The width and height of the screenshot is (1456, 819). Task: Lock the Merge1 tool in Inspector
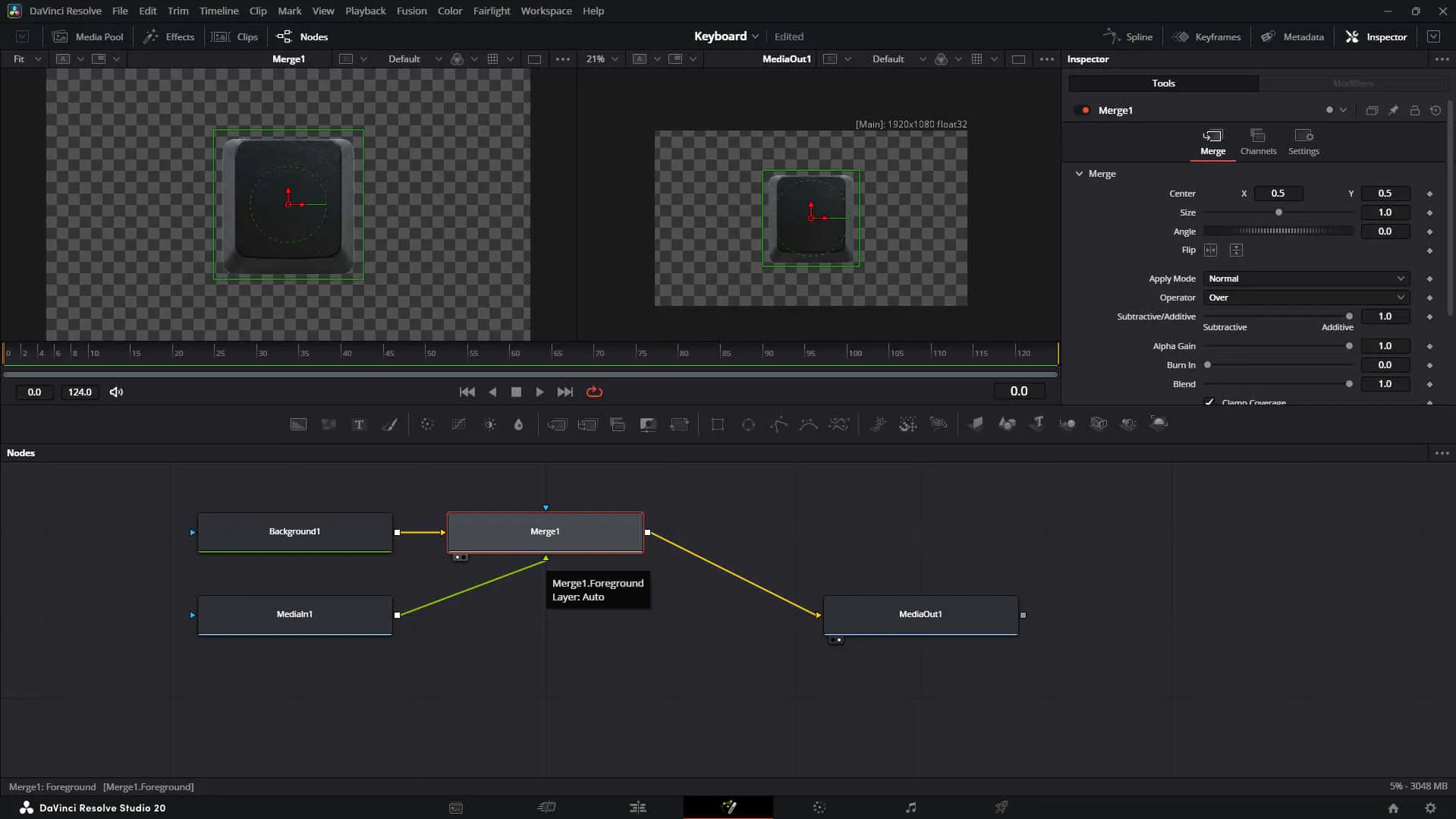pos(1414,111)
